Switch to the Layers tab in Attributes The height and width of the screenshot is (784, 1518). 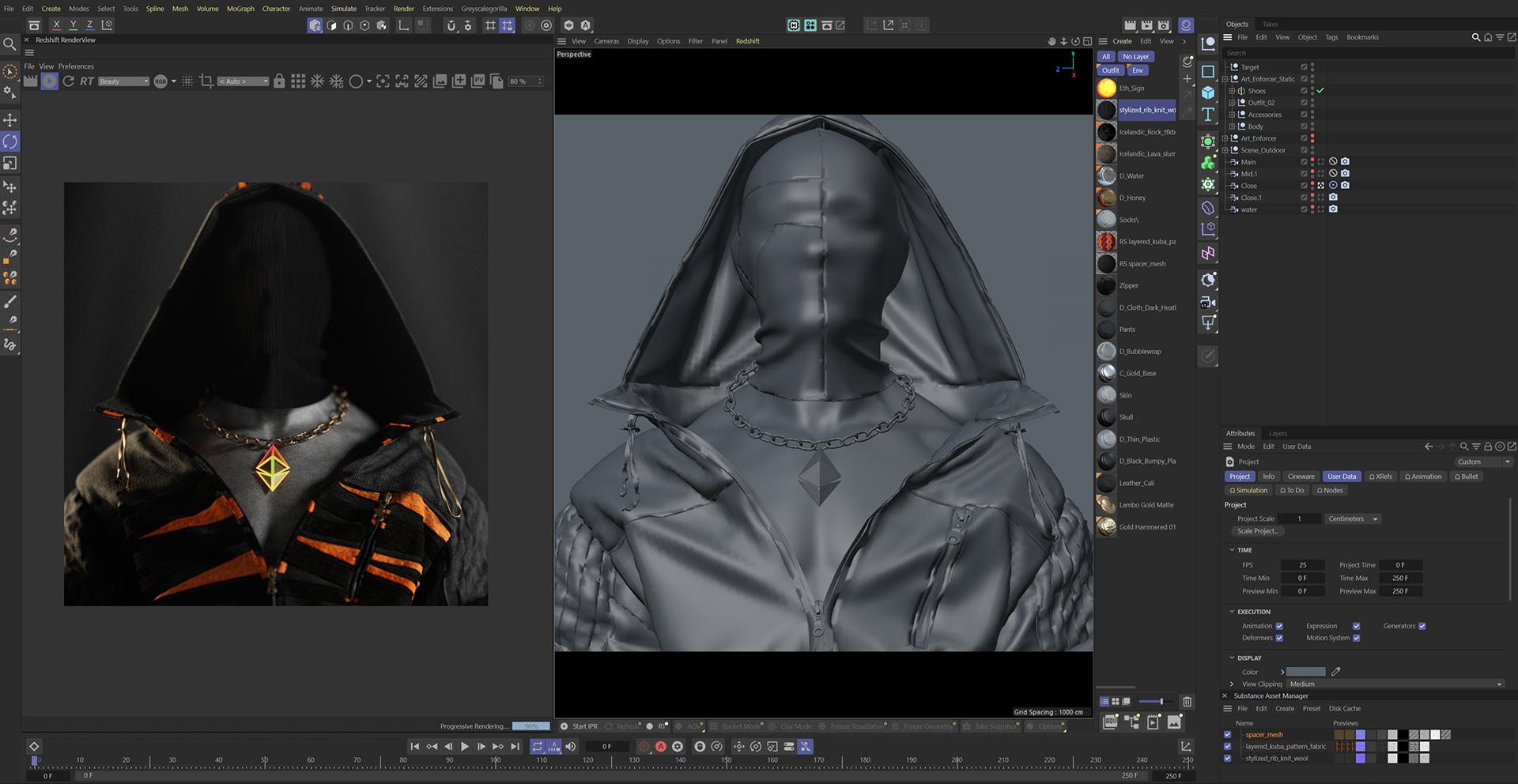click(1278, 433)
